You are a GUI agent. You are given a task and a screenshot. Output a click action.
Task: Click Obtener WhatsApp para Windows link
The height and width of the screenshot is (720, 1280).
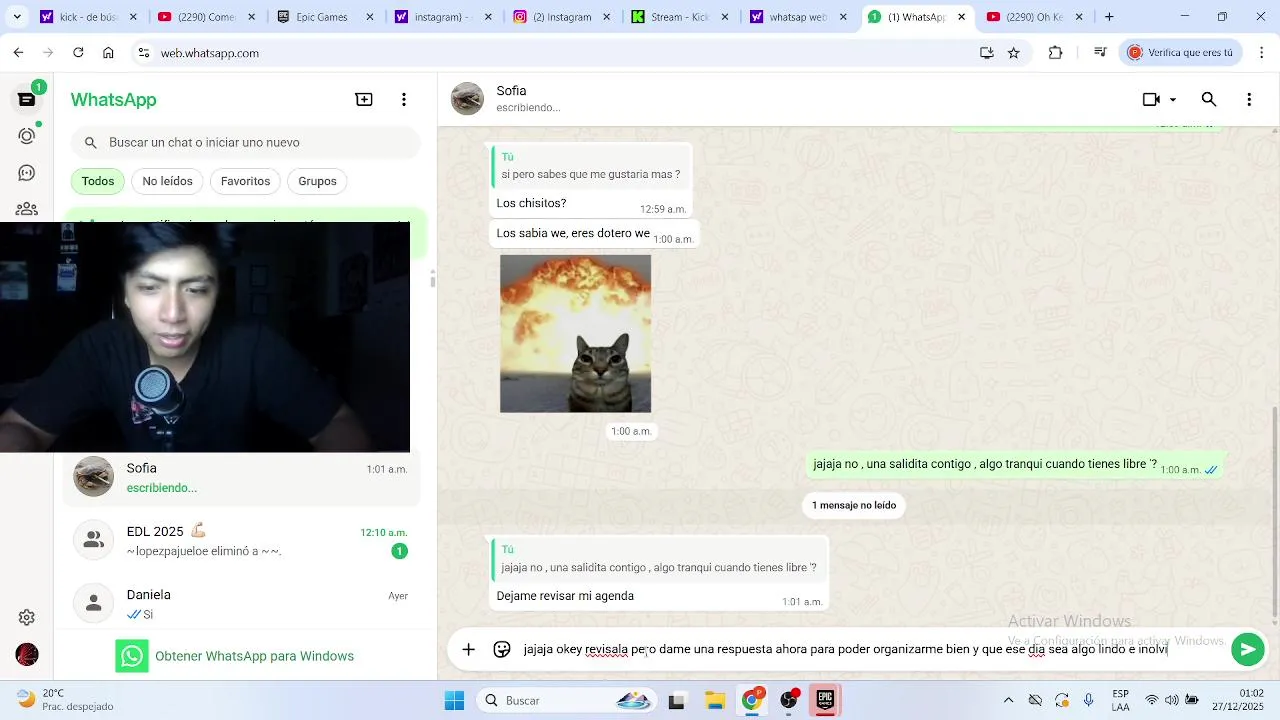pos(235,656)
